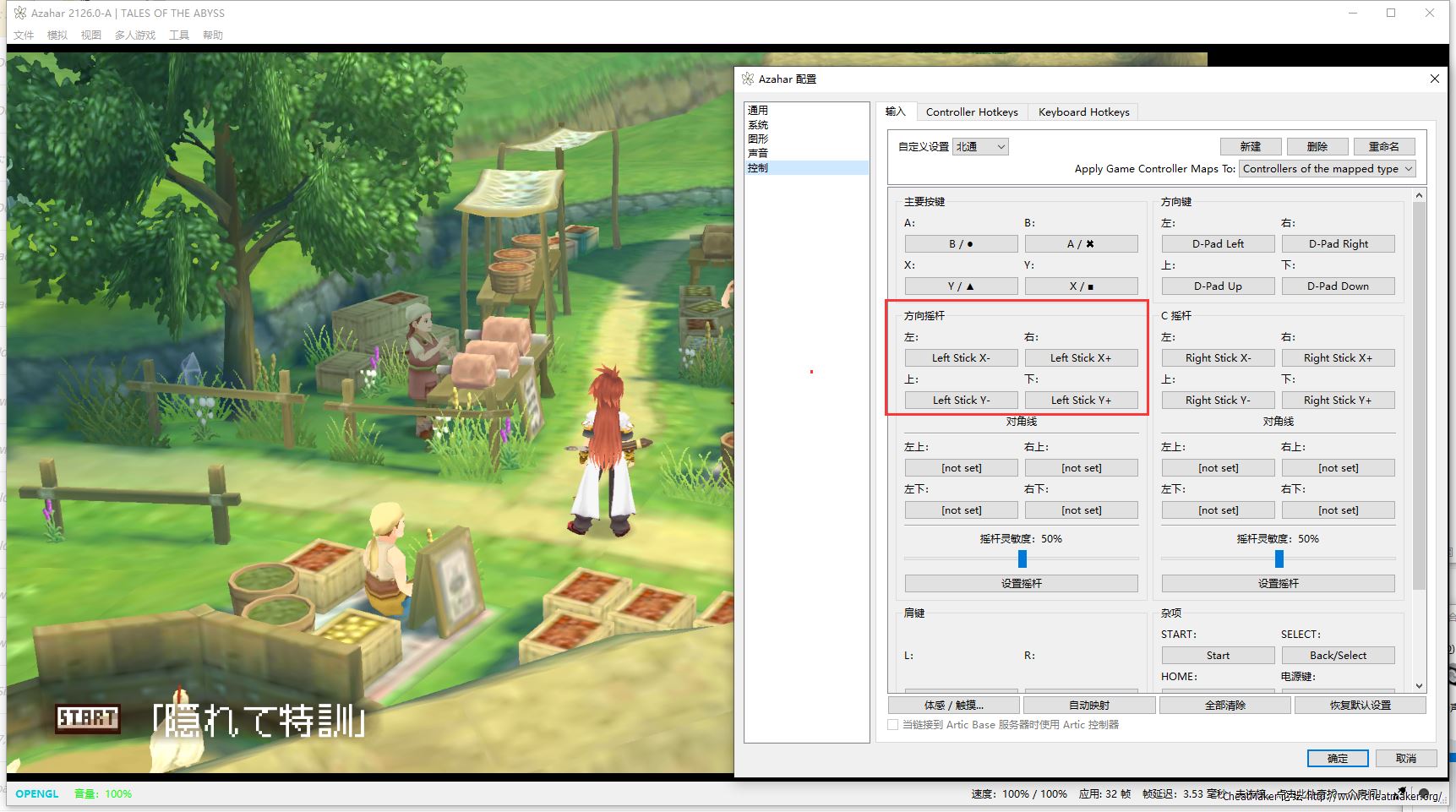Screen dimensions: 1456x812
Task: Click the D-Pad Up mapping button
Action: 1219,286
